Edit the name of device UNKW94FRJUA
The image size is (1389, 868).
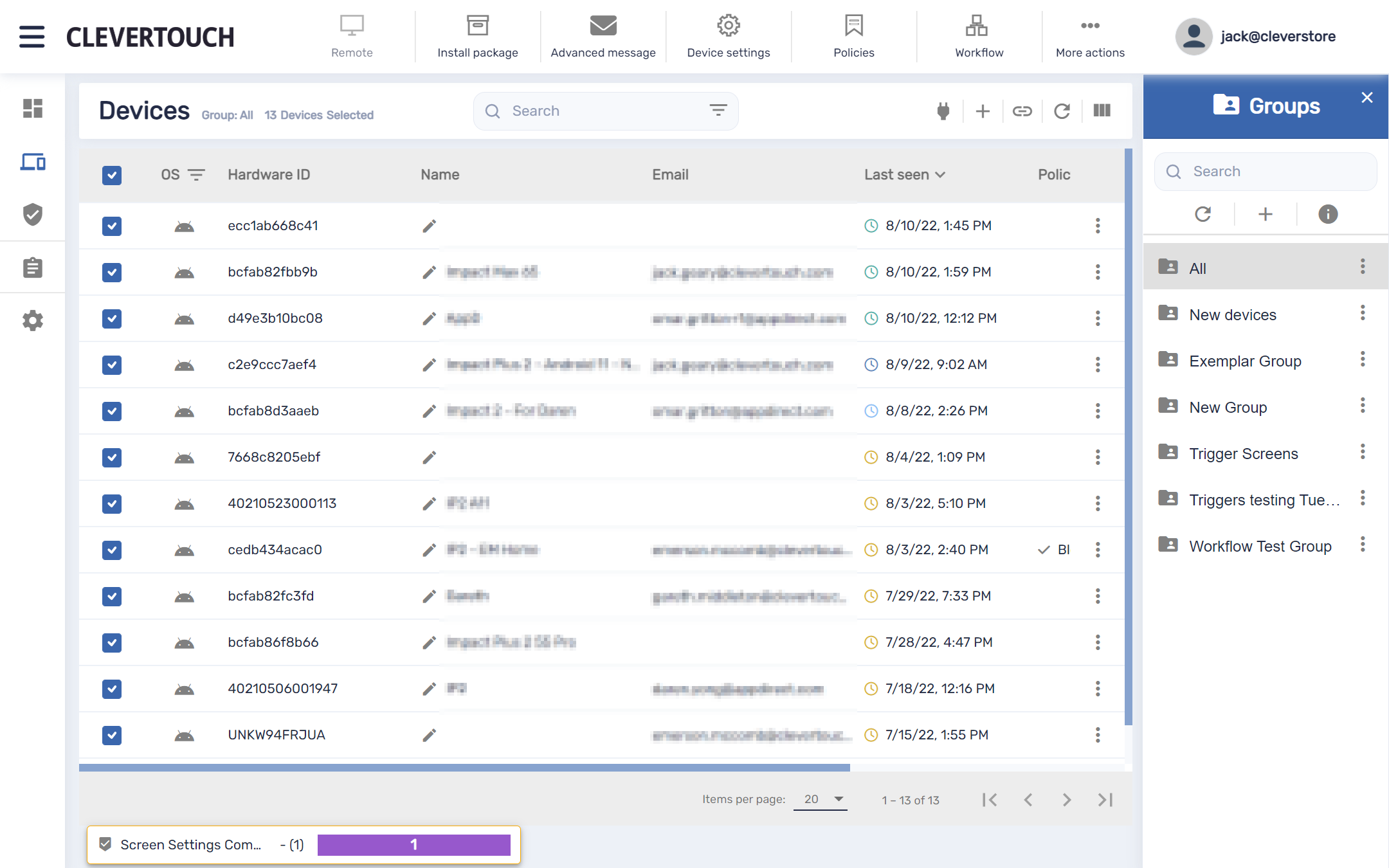click(x=429, y=736)
